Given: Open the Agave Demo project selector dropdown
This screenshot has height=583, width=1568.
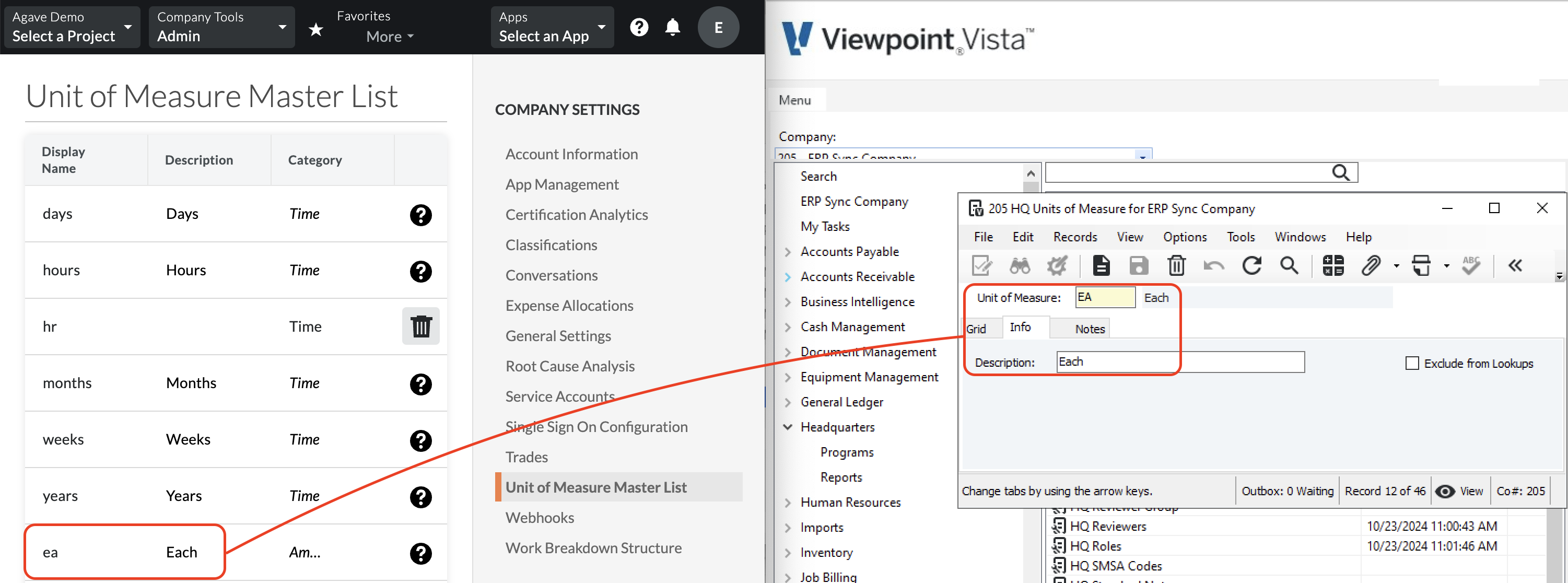Looking at the screenshot, I should [72, 27].
